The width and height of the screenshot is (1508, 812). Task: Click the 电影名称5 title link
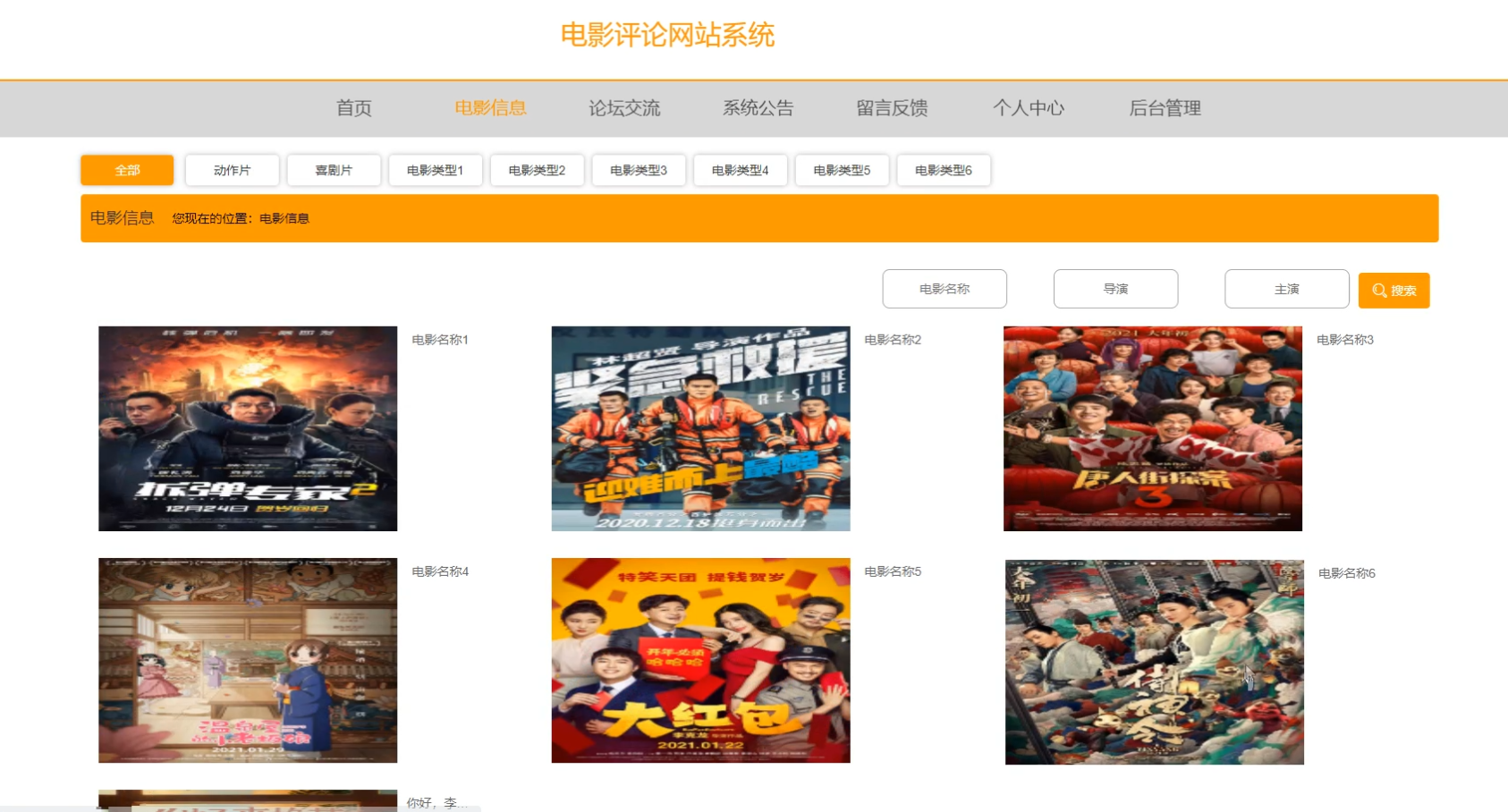893,571
